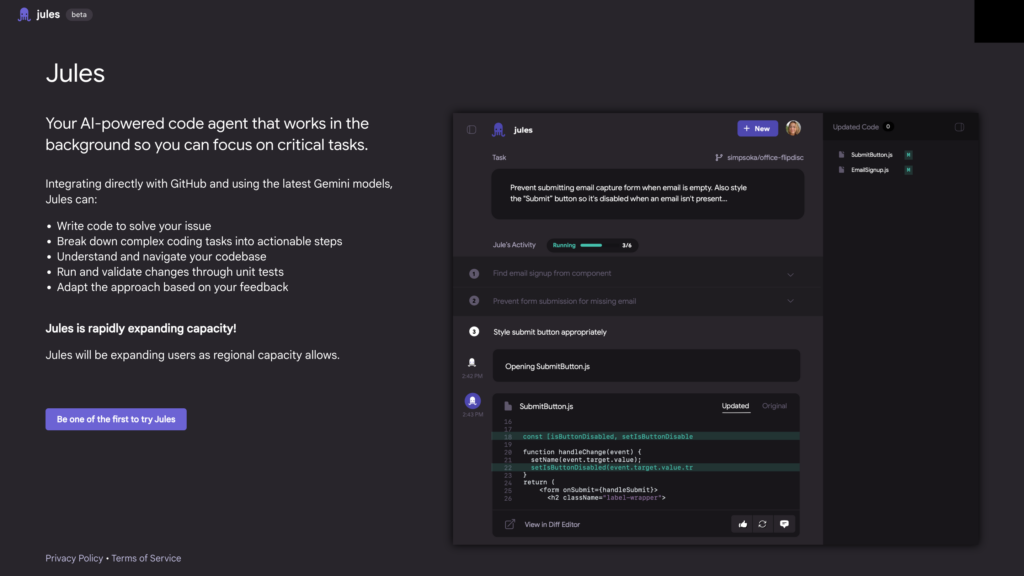The height and width of the screenshot is (576, 1024).
Task: Click the purple Jules avatar at 2:43 PM
Action: tap(472, 401)
